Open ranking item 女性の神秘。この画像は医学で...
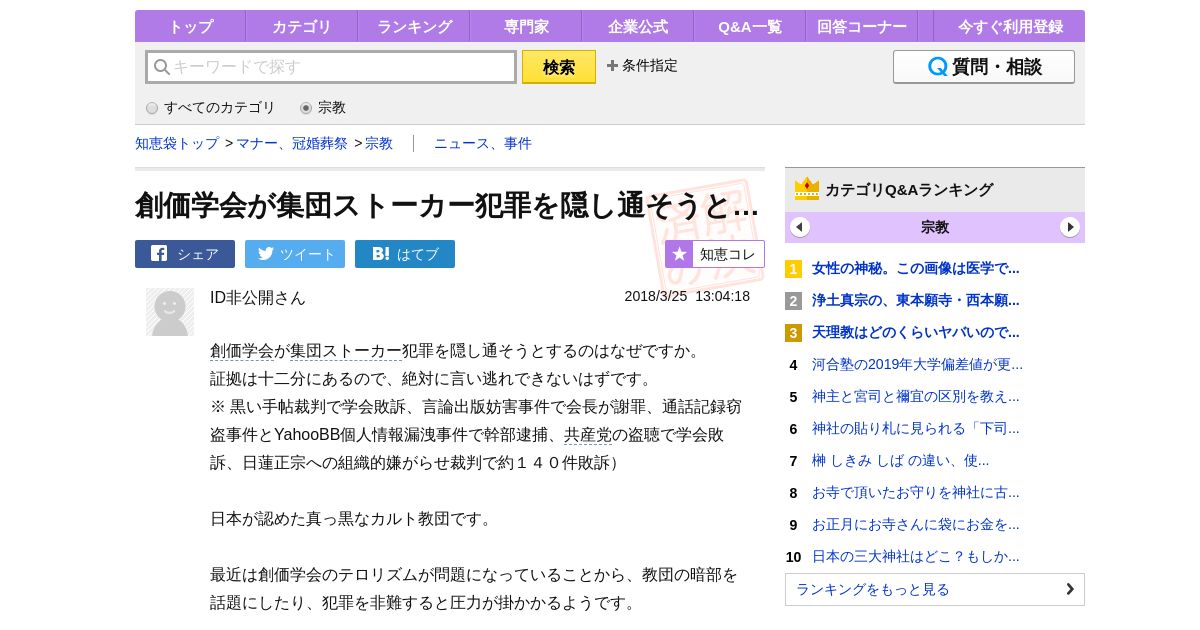1200x630 pixels. tap(916, 268)
